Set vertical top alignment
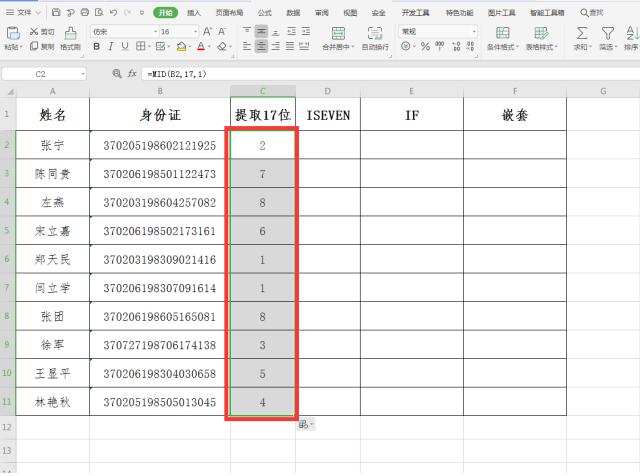This screenshot has width=640, height=476. point(247,31)
